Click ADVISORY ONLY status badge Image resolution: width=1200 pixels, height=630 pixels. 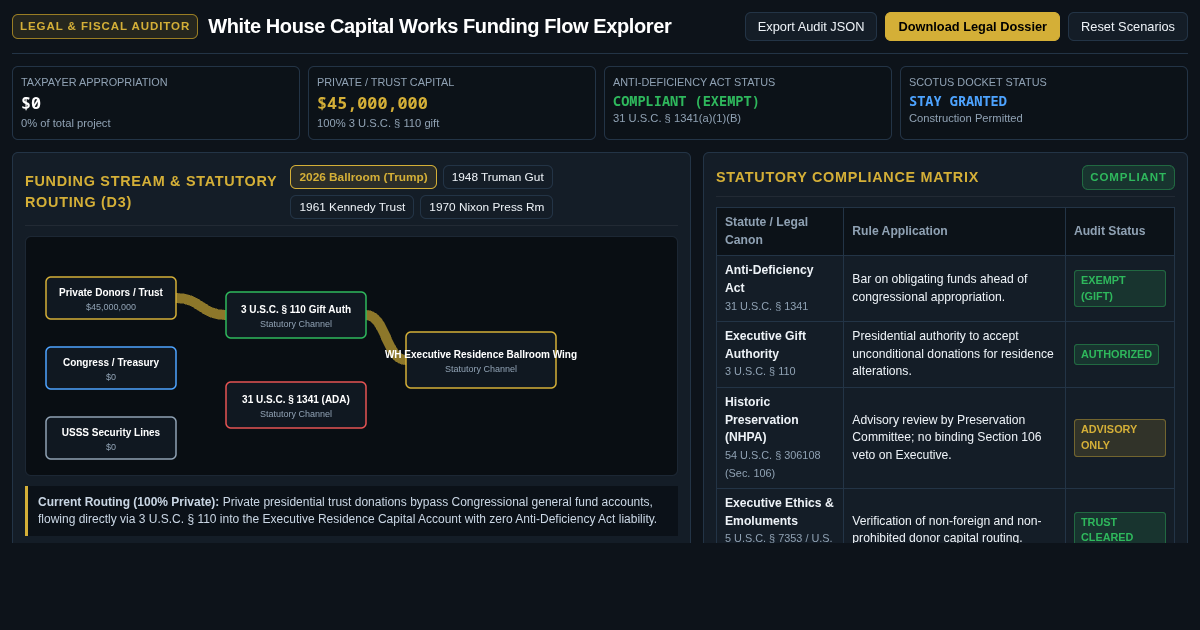click(1120, 437)
